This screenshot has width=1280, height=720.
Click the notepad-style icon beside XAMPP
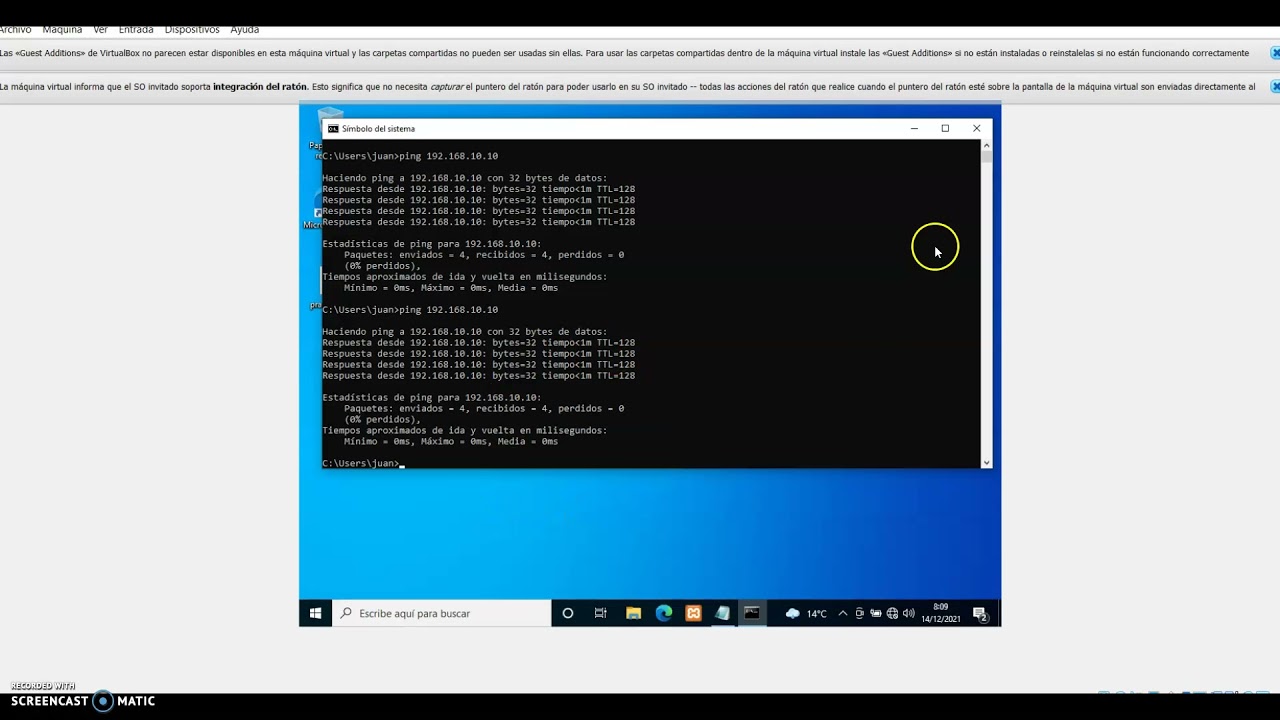[x=722, y=613]
